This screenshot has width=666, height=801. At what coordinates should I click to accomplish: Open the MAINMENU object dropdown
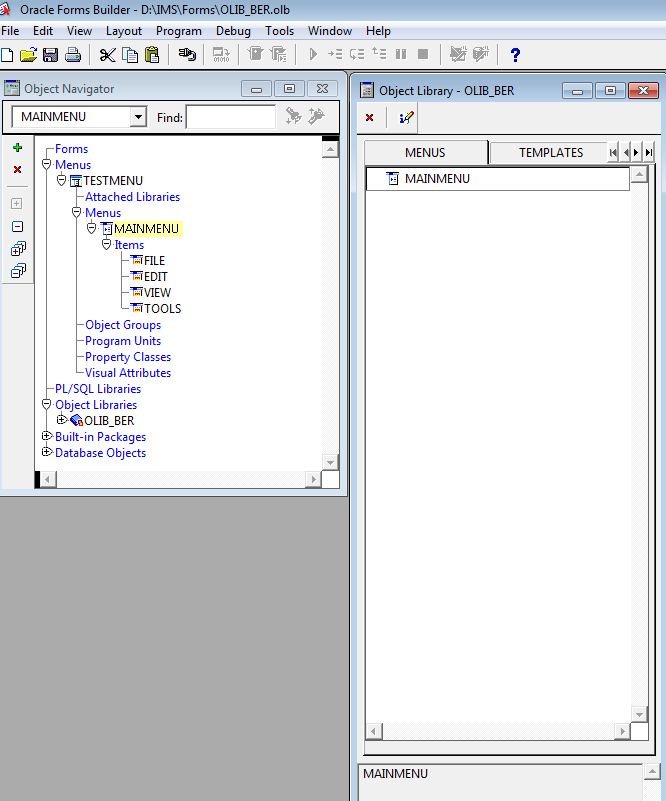point(138,117)
